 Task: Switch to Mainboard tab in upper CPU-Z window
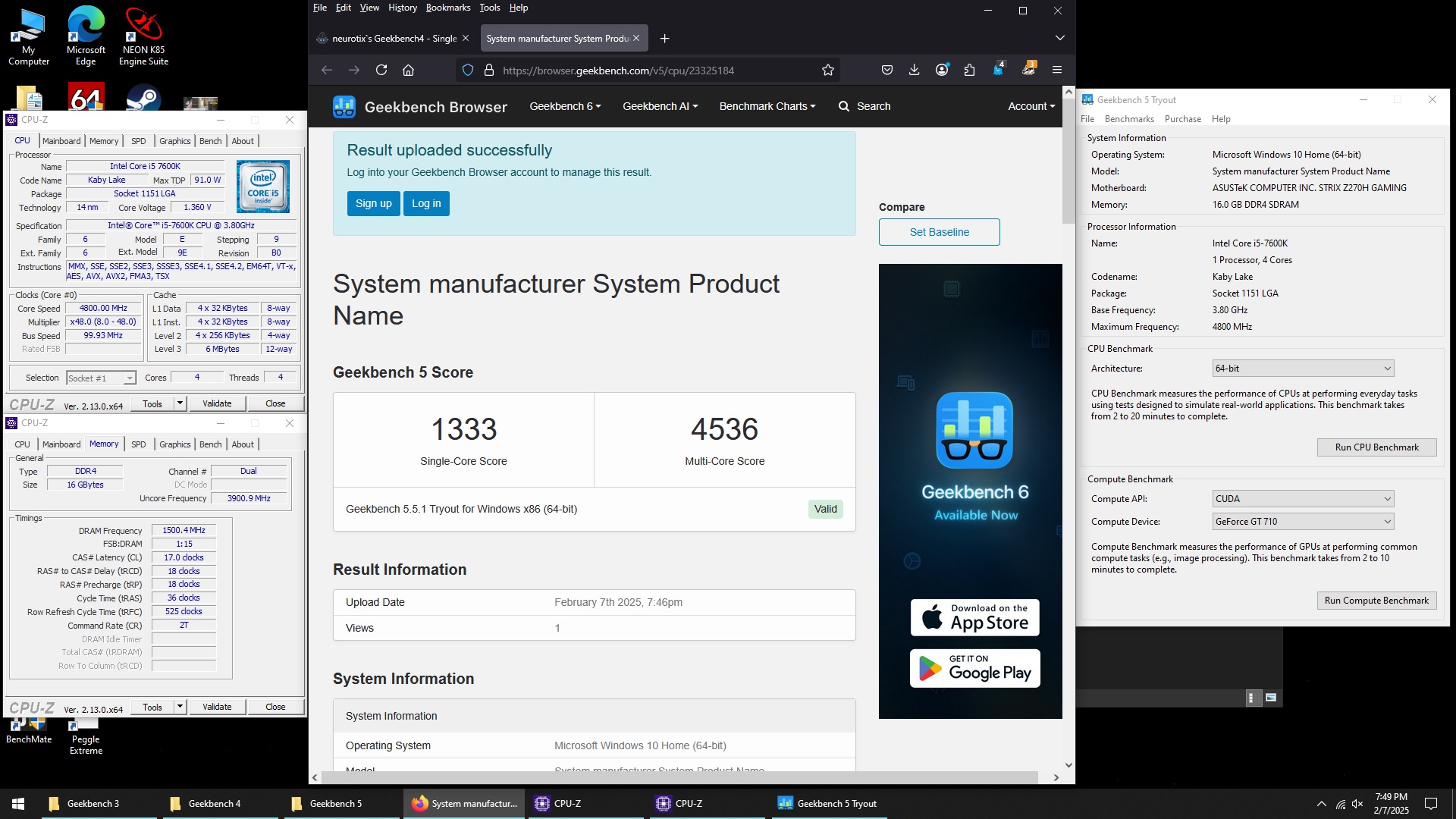[x=61, y=141]
